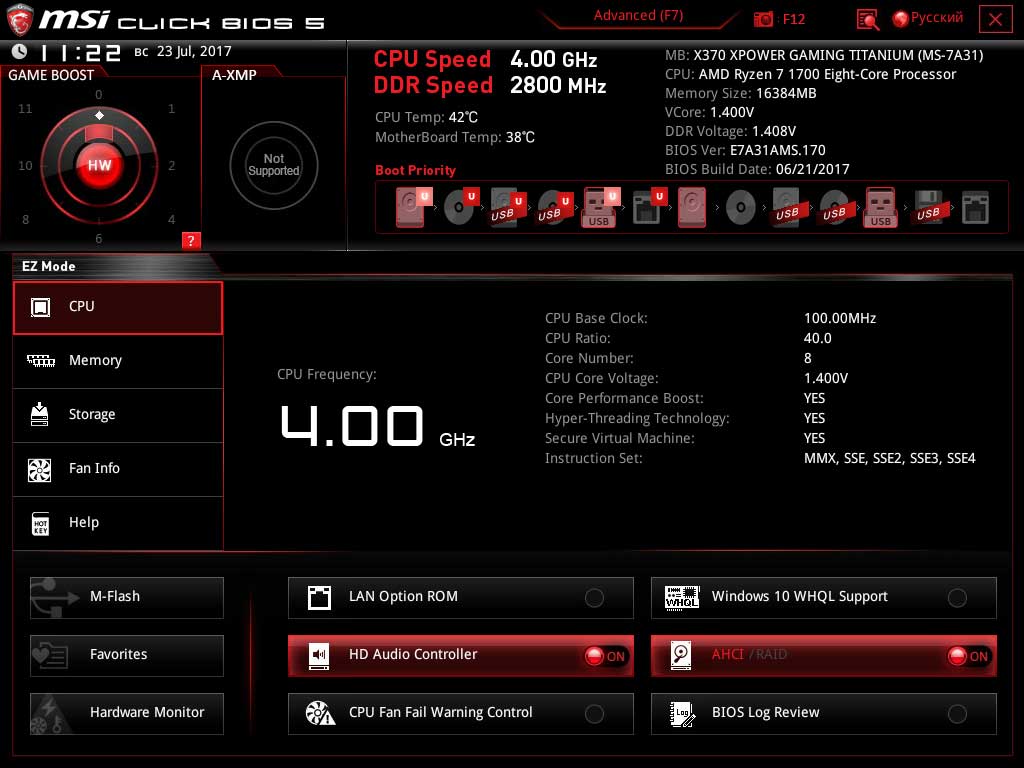Image resolution: width=1024 pixels, height=768 pixels.
Task: Click the red question mark in Game Boost
Action: tap(191, 240)
